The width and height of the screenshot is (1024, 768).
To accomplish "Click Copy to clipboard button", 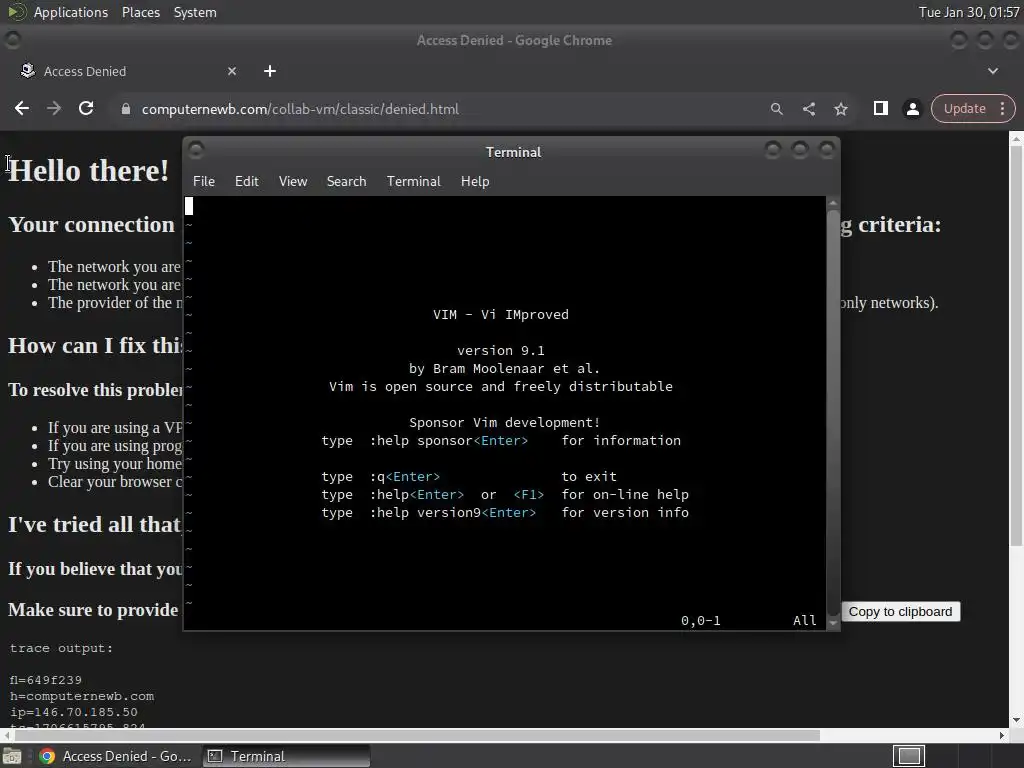I will tap(900, 612).
